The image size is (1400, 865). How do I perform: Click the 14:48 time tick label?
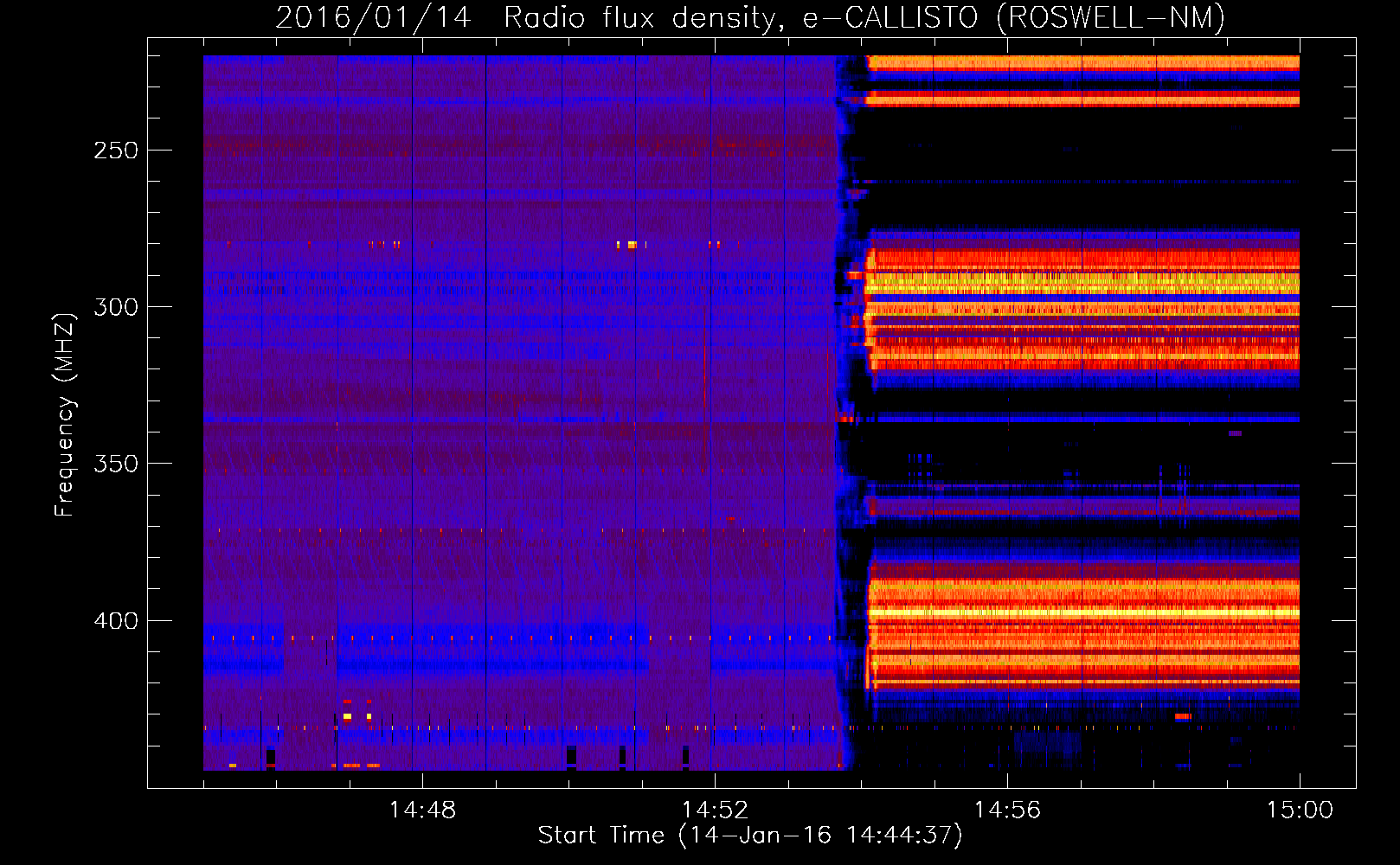(x=422, y=811)
